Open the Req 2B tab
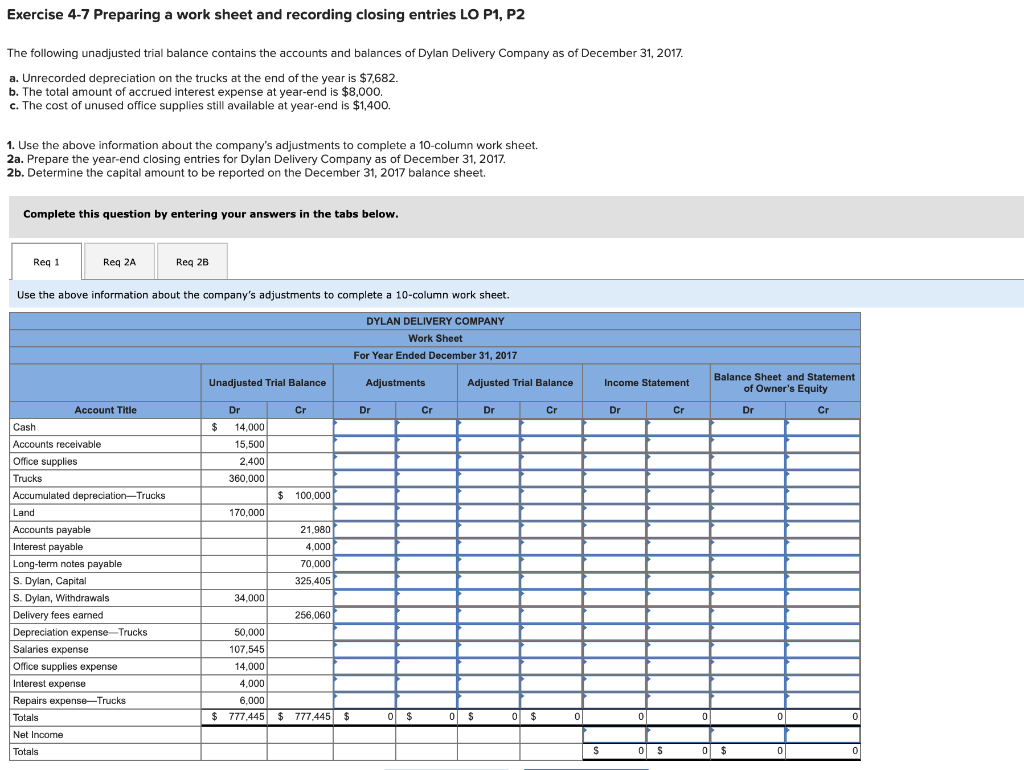 (192, 261)
